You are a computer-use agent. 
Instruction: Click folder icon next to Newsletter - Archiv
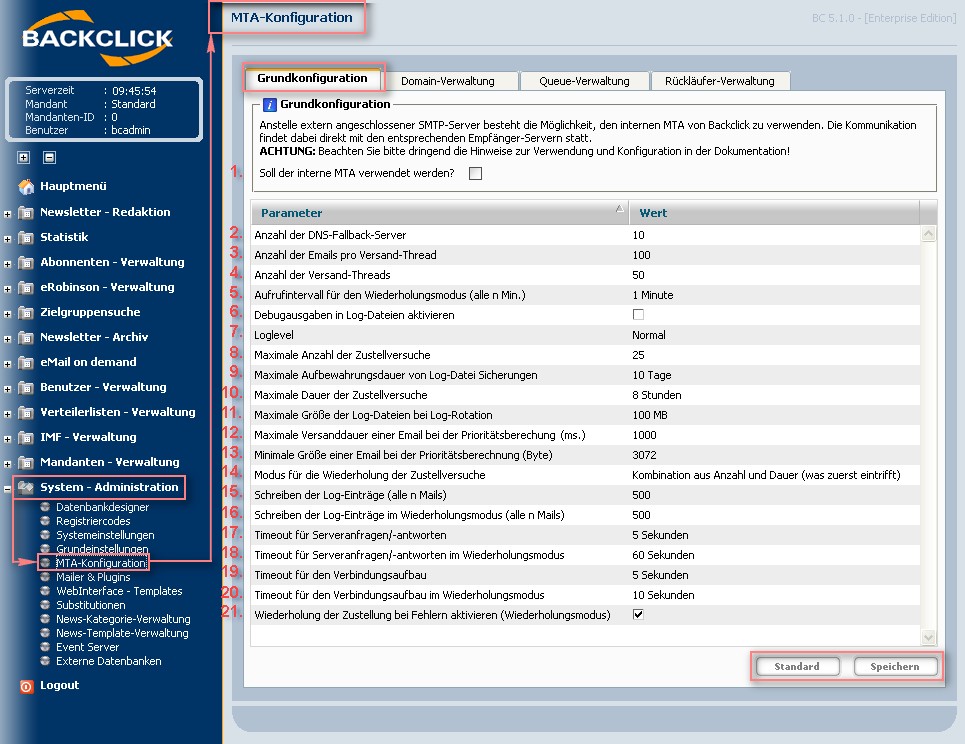click(x=26, y=337)
